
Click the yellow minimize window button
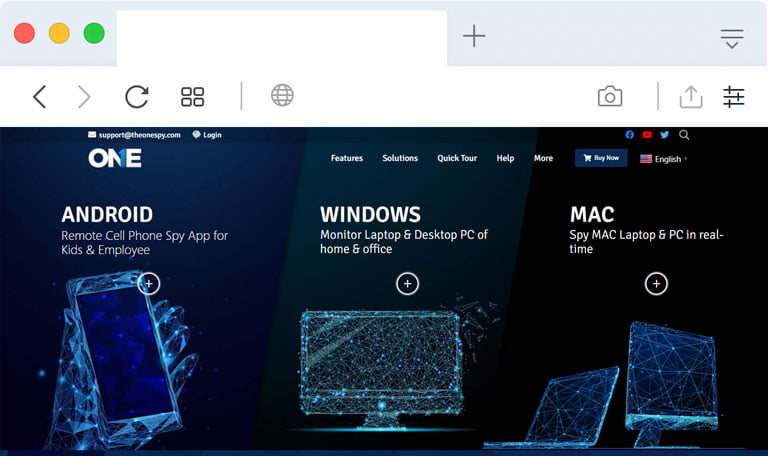59,33
